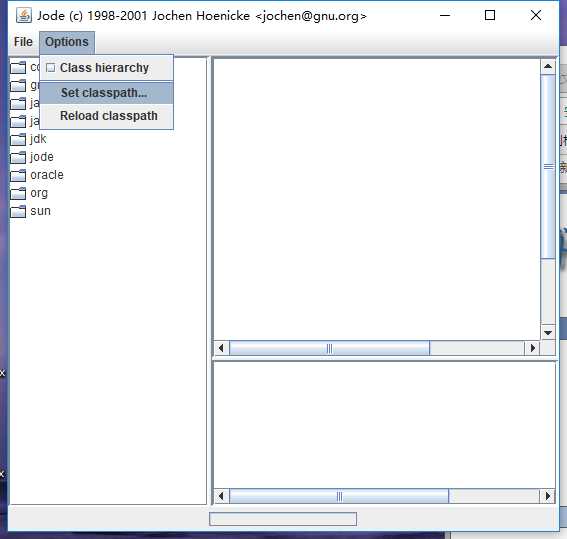The width and height of the screenshot is (567, 539).
Task: Click the org package folder icon
Action: pos(18,193)
